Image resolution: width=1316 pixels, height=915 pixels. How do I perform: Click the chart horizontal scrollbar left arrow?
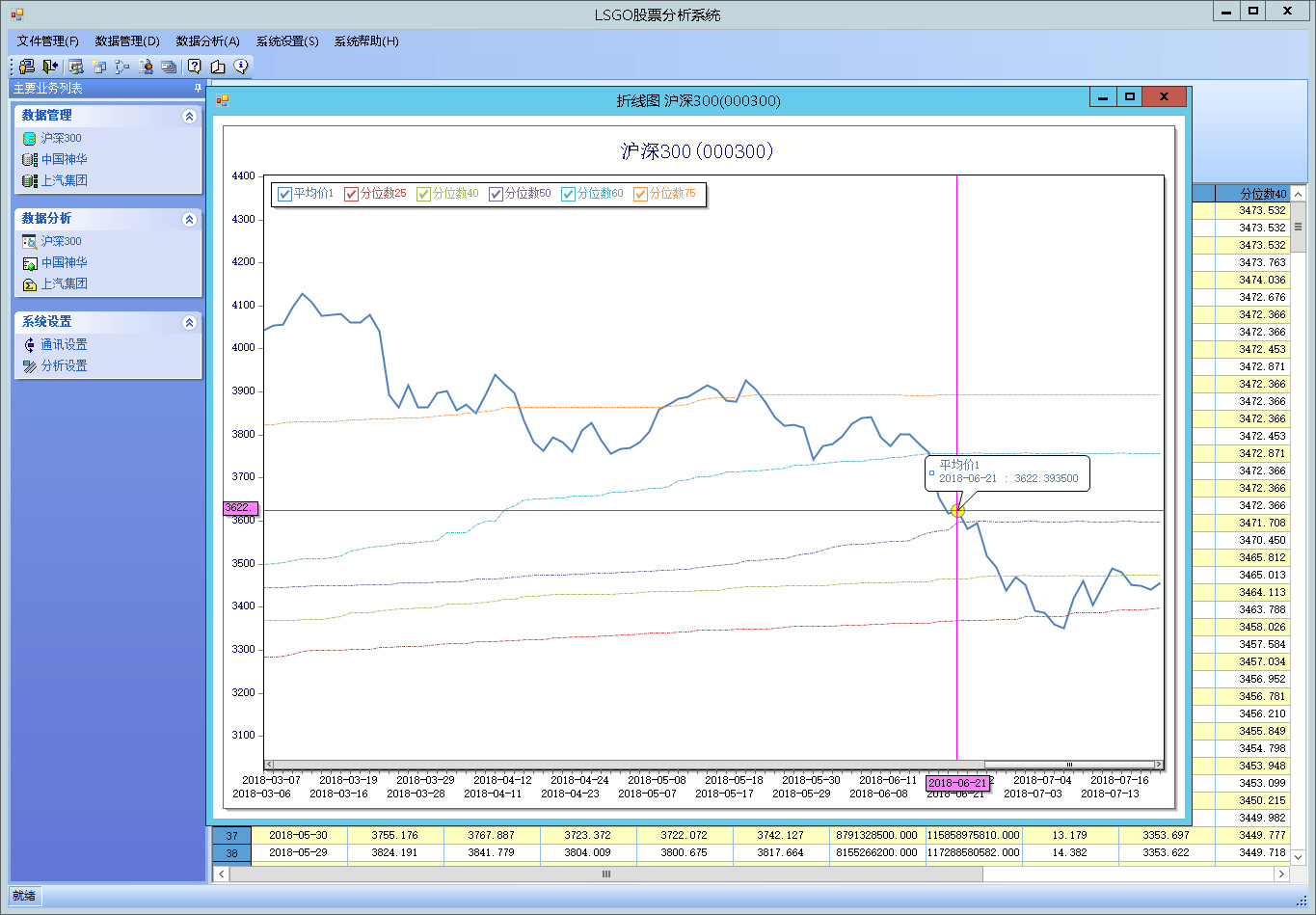coord(269,765)
